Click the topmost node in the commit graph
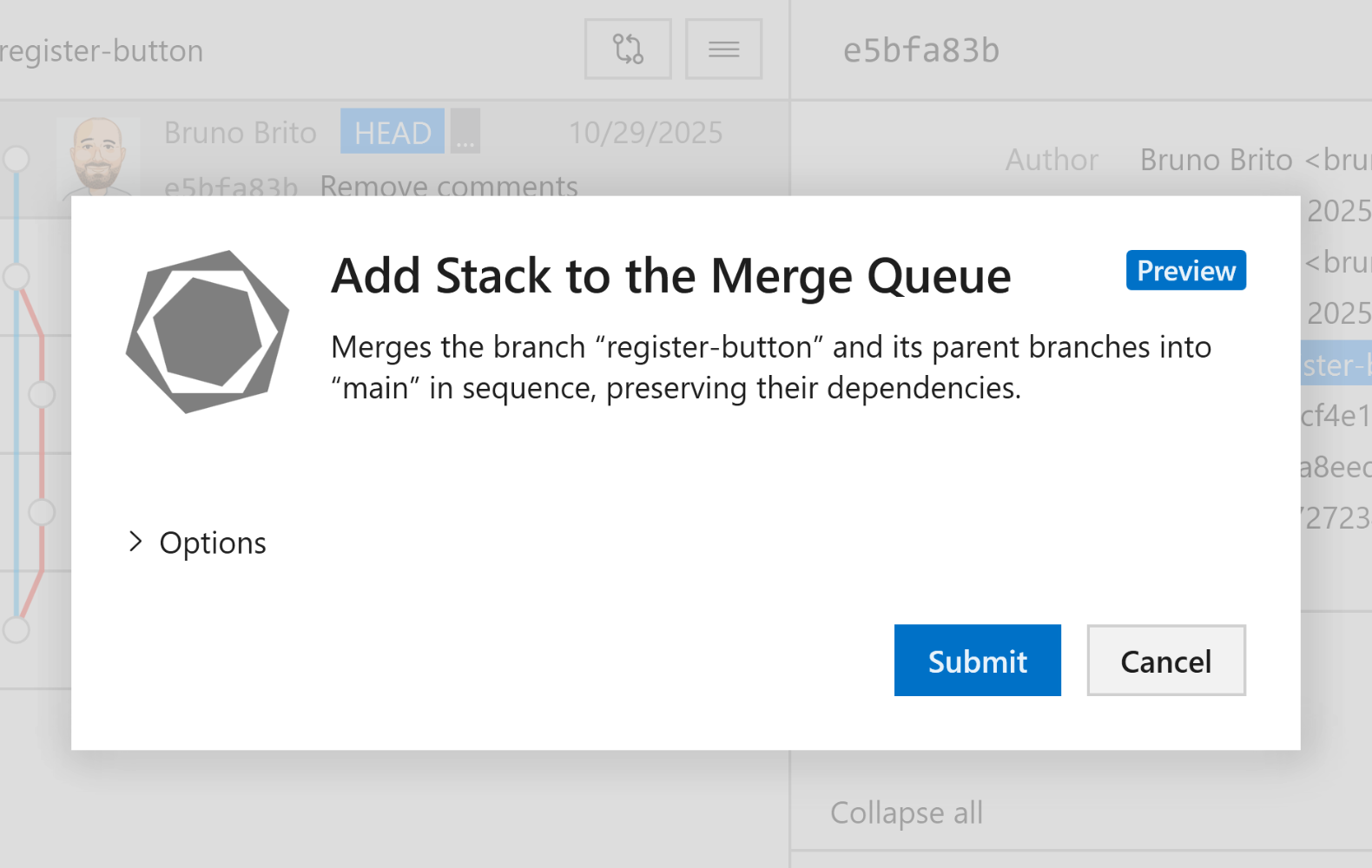Viewport: 1372px width, 868px height. 16,160
